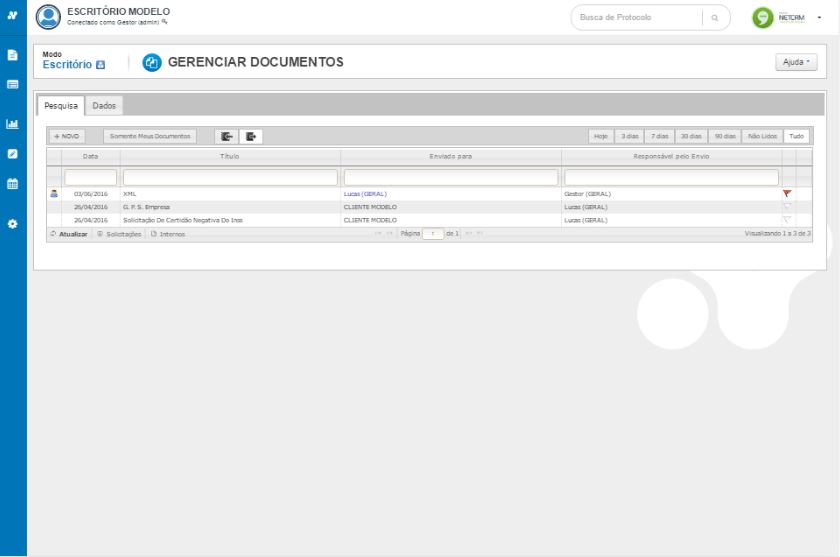Image resolution: width=840 pixels, height=557 pixels.
Task: Go to the next page of results
Action: (469, 234)
